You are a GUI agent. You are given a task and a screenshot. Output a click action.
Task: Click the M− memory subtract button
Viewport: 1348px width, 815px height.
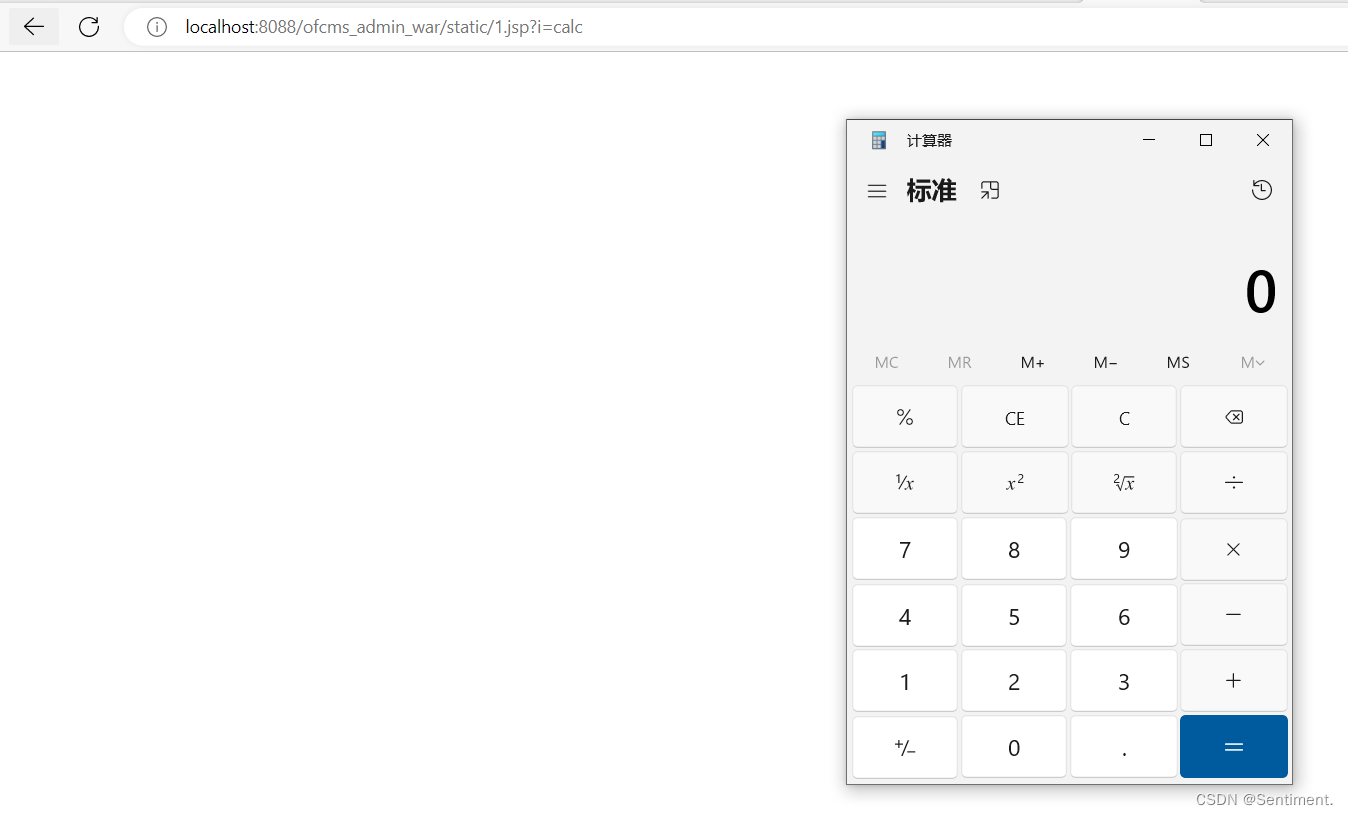(x=1106, y=363)
